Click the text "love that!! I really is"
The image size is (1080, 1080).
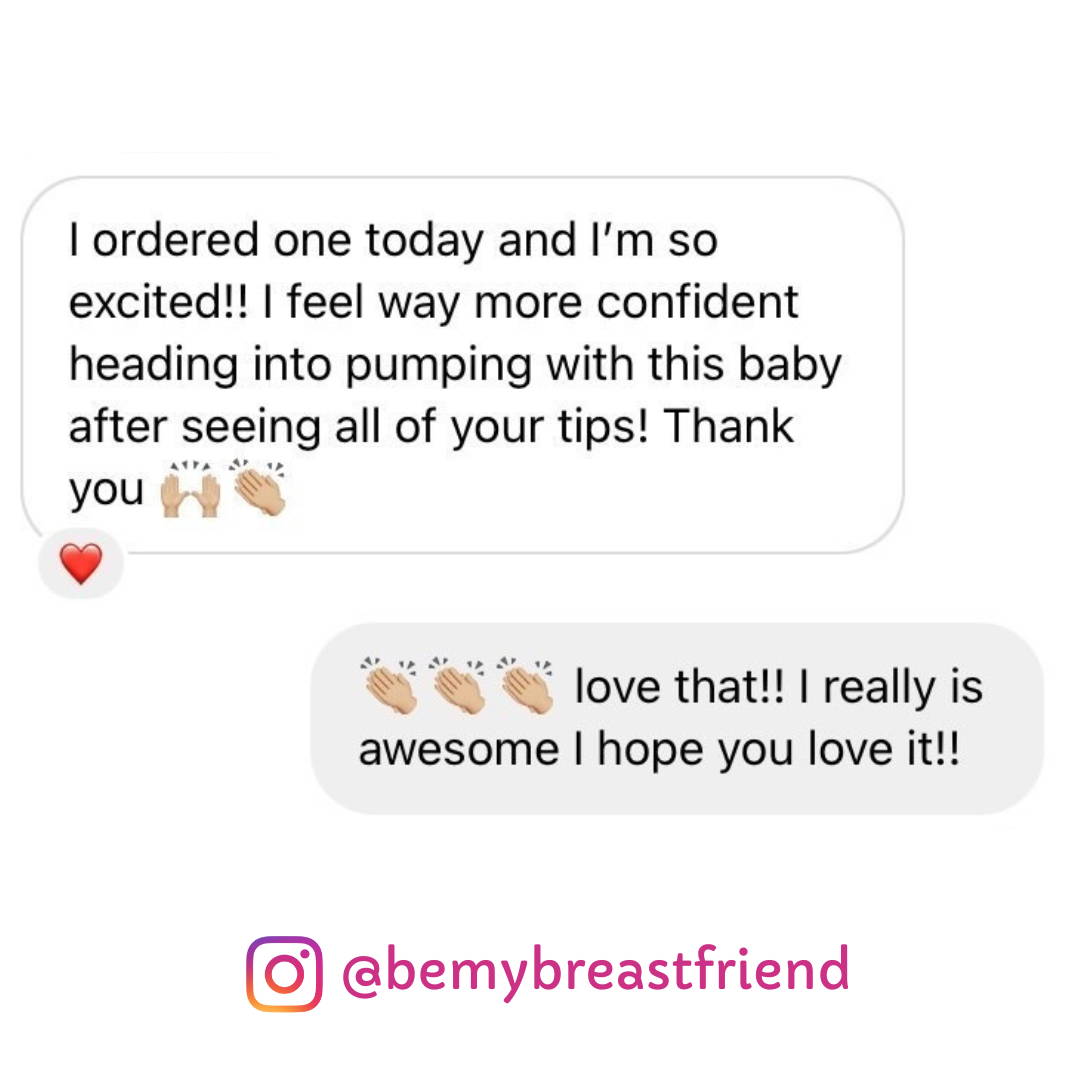coord(778,687)
